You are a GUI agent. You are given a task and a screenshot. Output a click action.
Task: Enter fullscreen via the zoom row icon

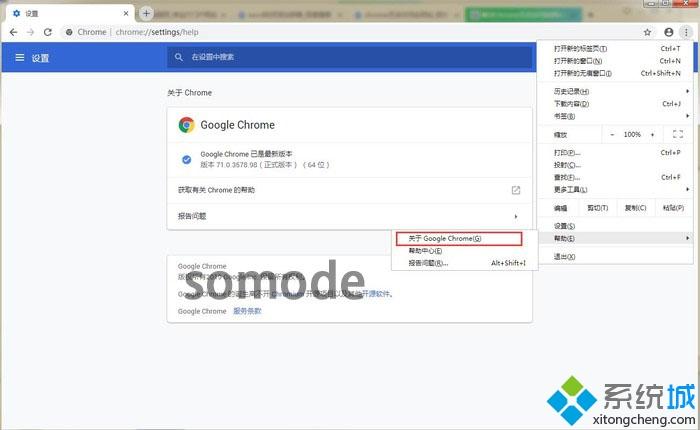(678, 134)
